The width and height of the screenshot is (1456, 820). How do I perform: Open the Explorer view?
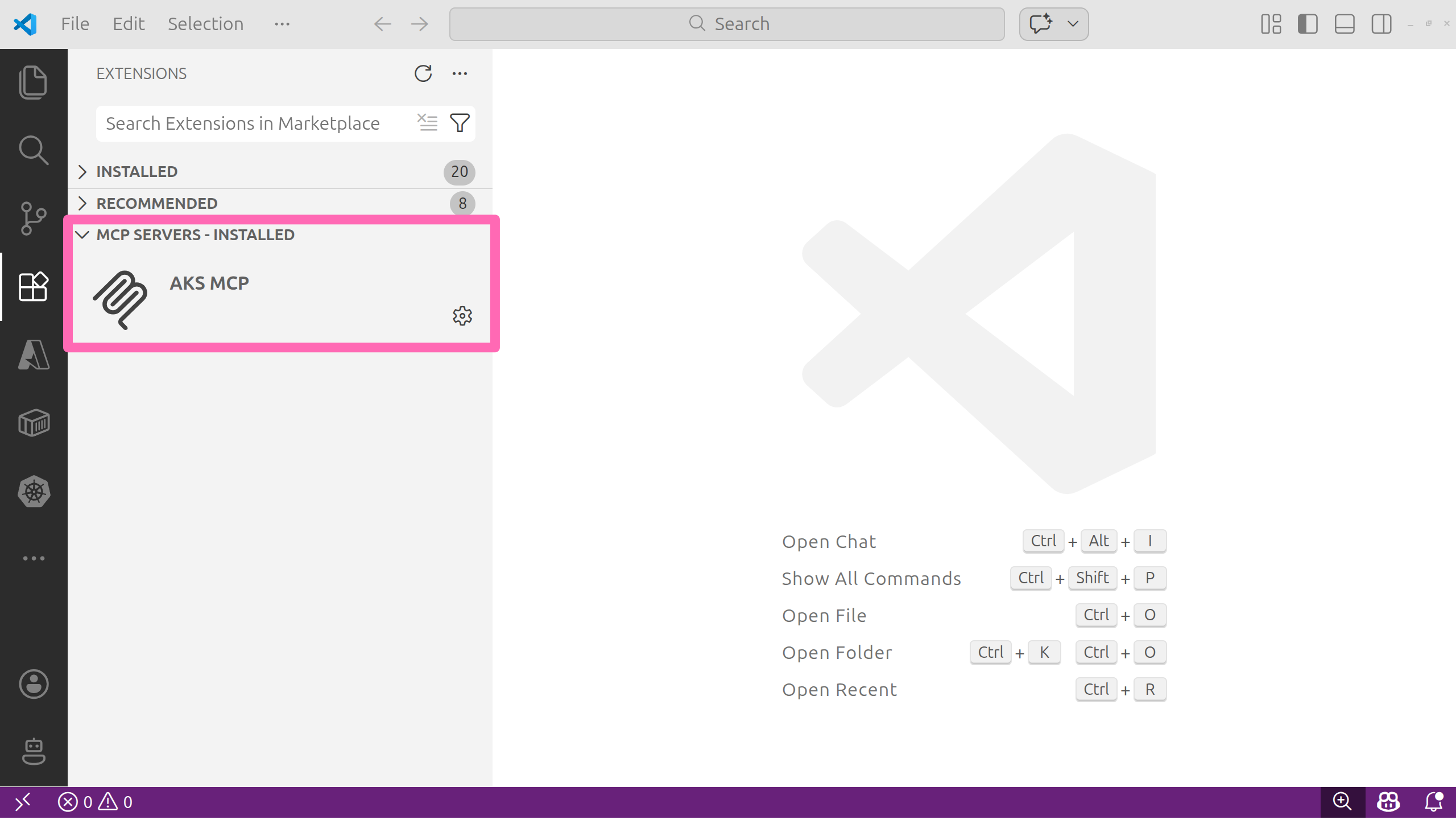click(x=33, y=81)
